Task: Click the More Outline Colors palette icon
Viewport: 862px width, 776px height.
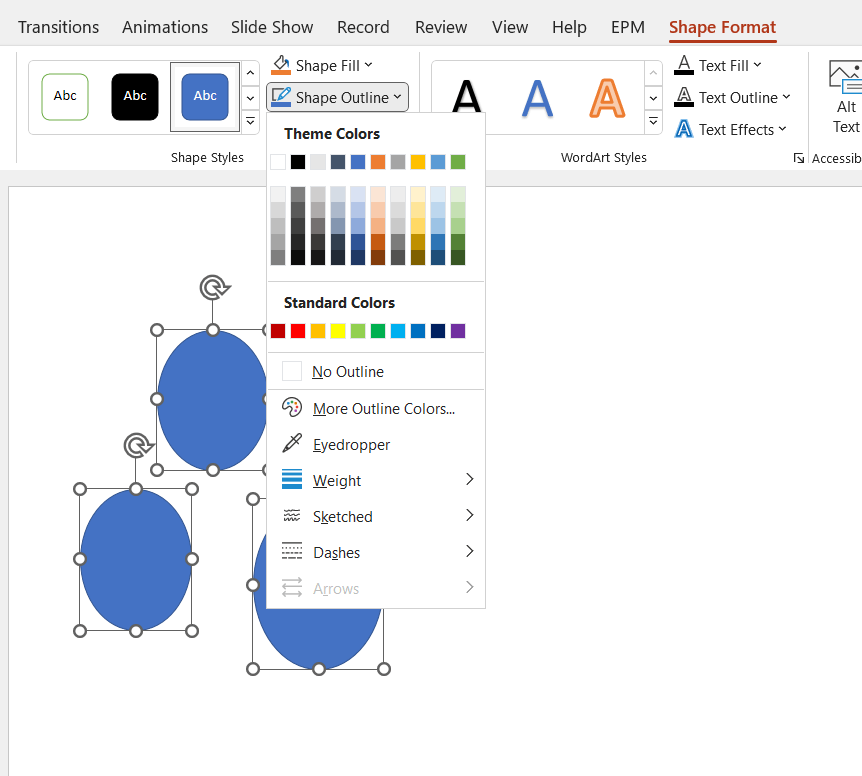Action: click(291, 408)
